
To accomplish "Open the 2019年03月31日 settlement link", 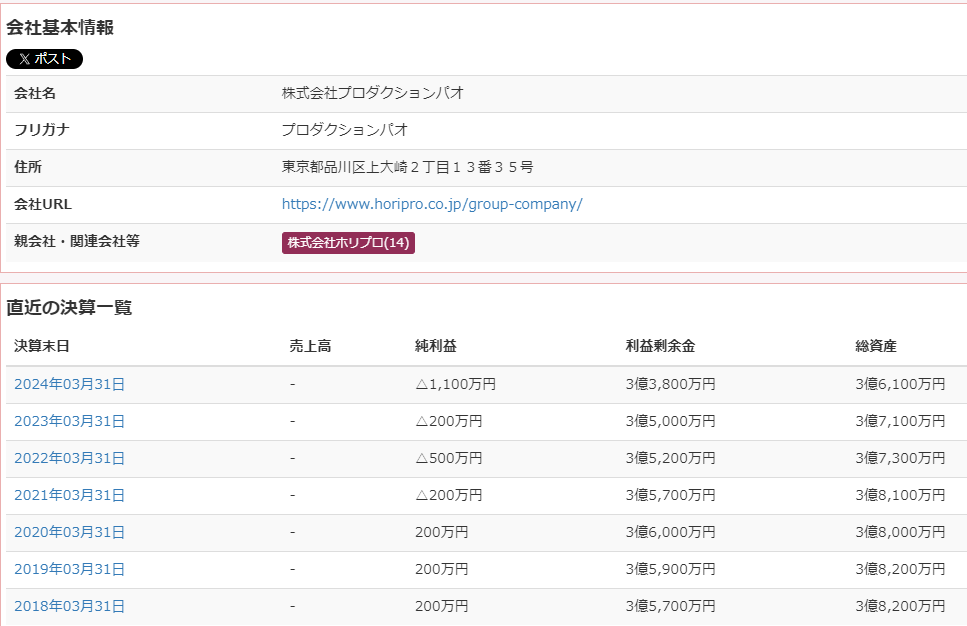I will (x=69, y=569).
